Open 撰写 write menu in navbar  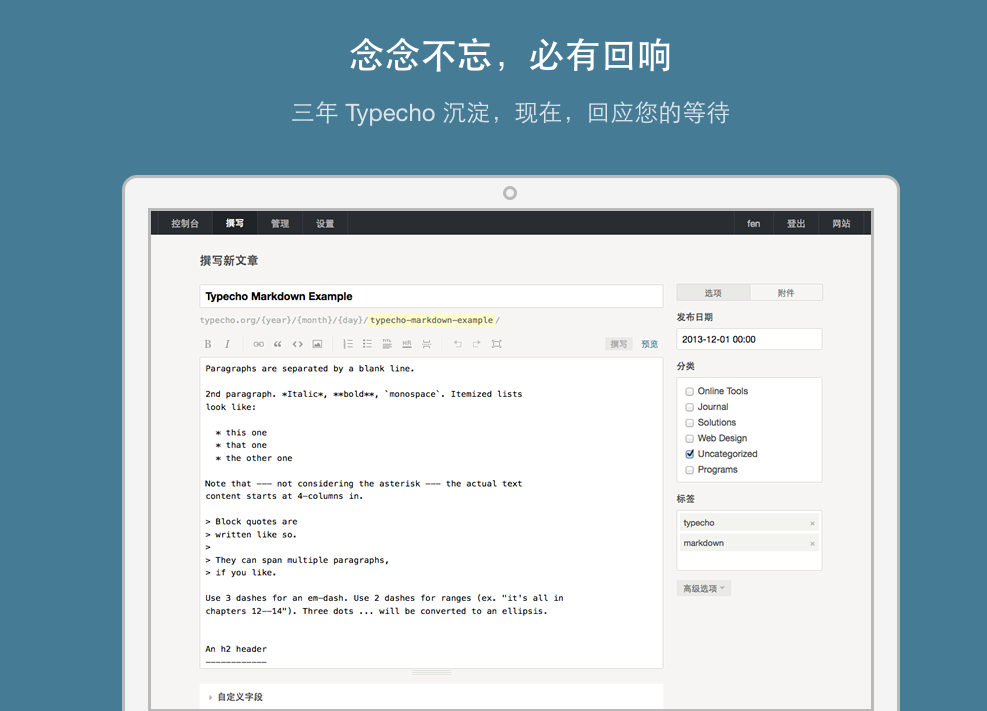(235, 223)
